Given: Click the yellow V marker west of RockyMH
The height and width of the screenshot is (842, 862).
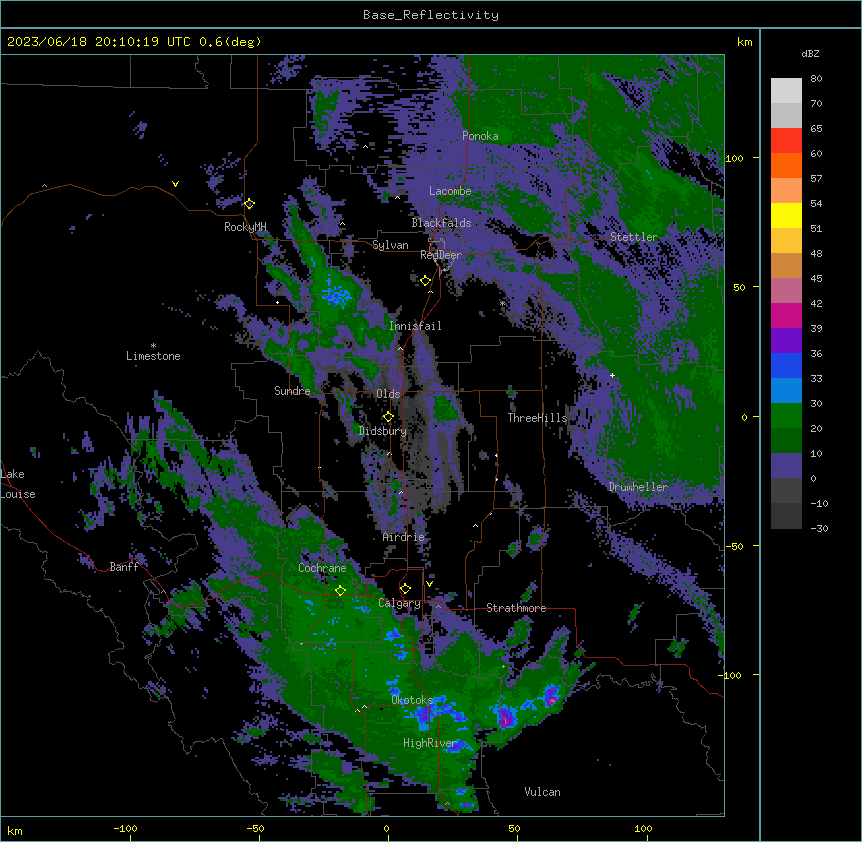Looking at the screenshot, I should click(175, 184).
